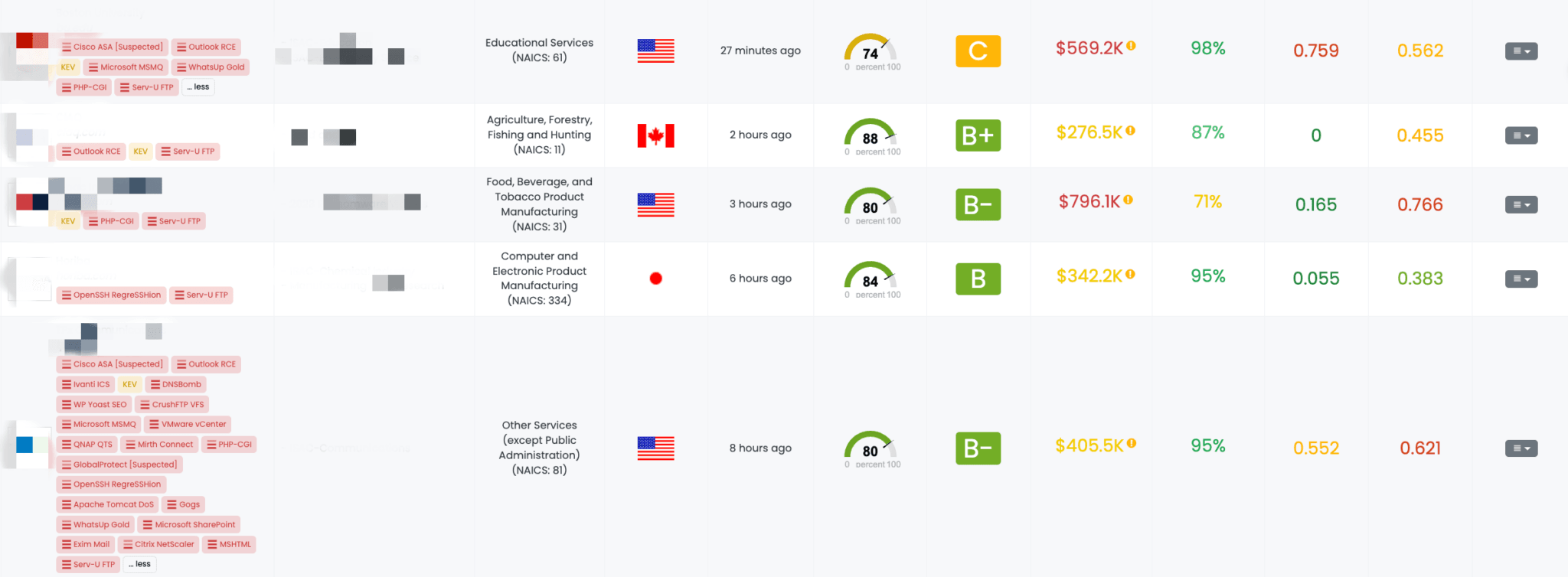The height and width of the screenshot is (577, 1568).
Task: Open the actions dropdown for Agriculture row
Action: (1521, 135)
